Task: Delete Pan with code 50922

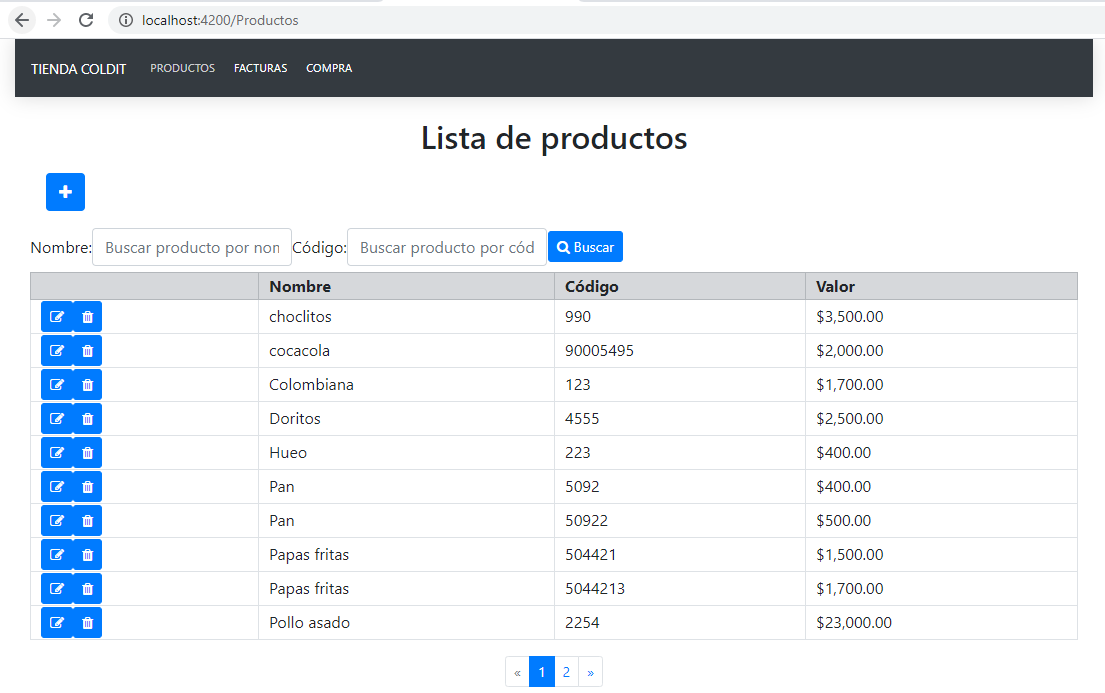Action: coord(87,521)
